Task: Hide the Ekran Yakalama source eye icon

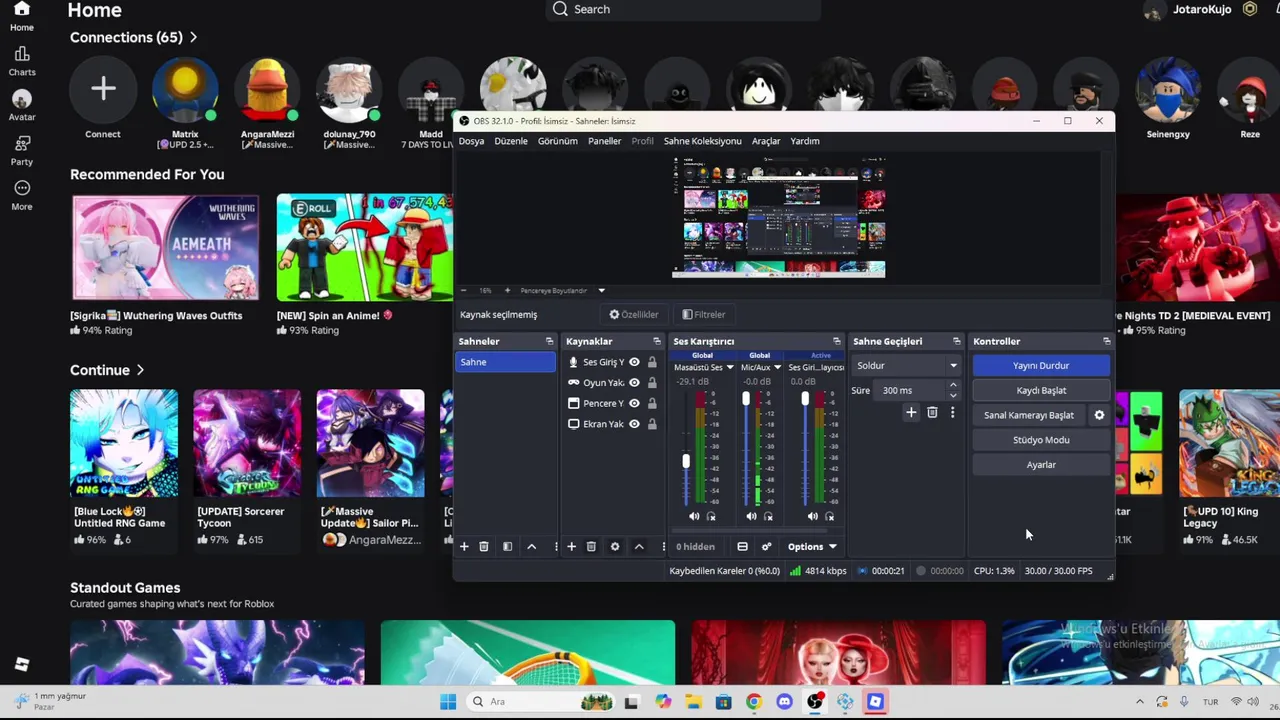Action: (634, 424)
